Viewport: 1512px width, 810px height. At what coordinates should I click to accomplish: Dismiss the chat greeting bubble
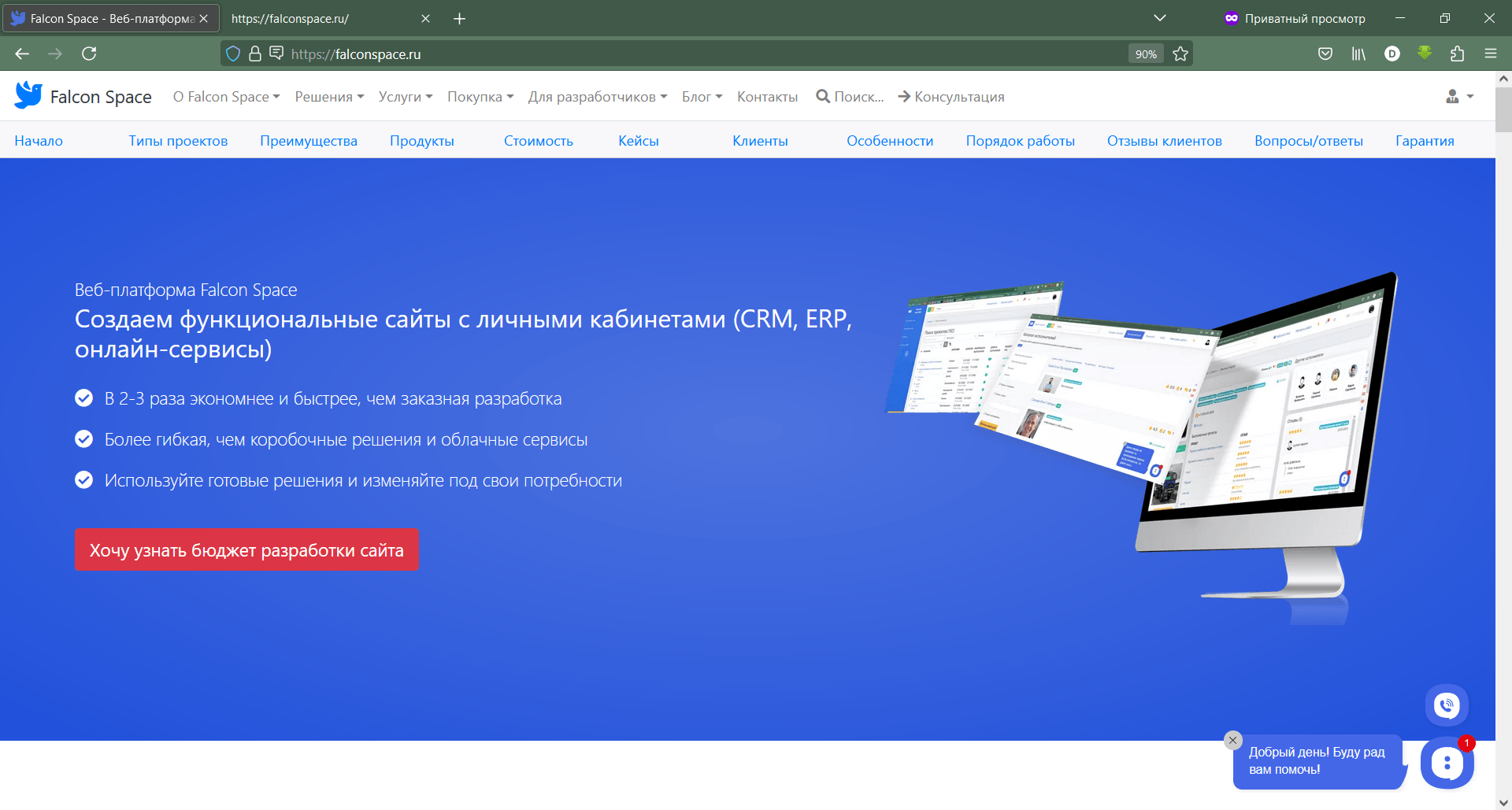coord(1233,740)
